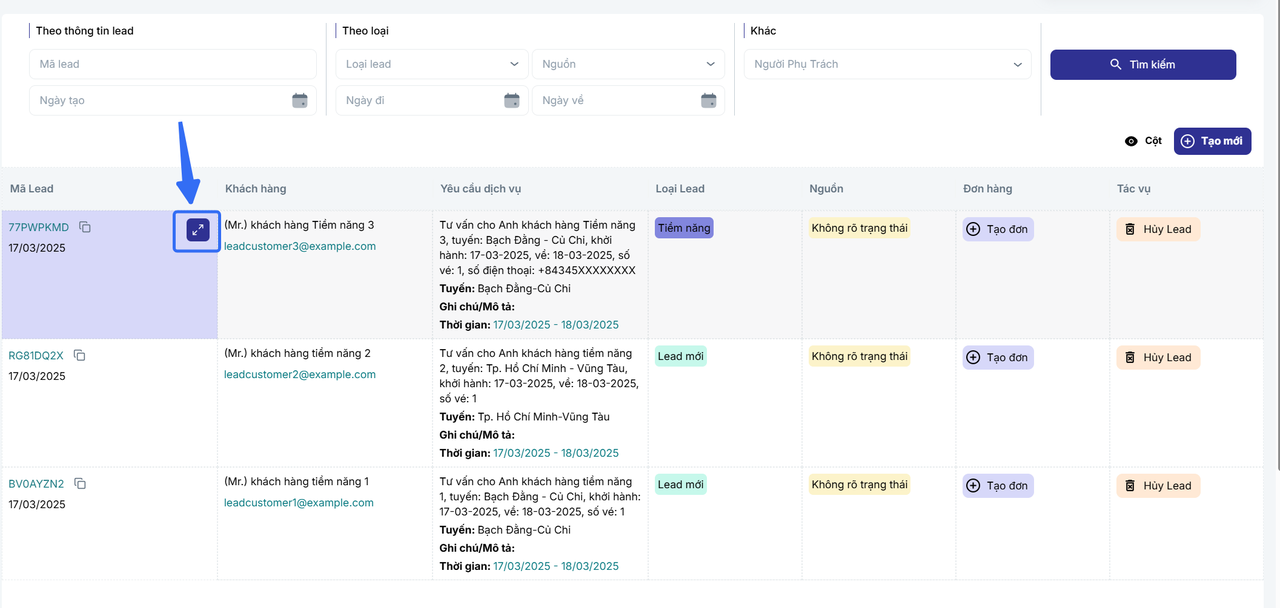Click the Tạo mới button
The width and height of the screenshot is (1280, 608).
pyautogui.click(x=1212, y=141)
